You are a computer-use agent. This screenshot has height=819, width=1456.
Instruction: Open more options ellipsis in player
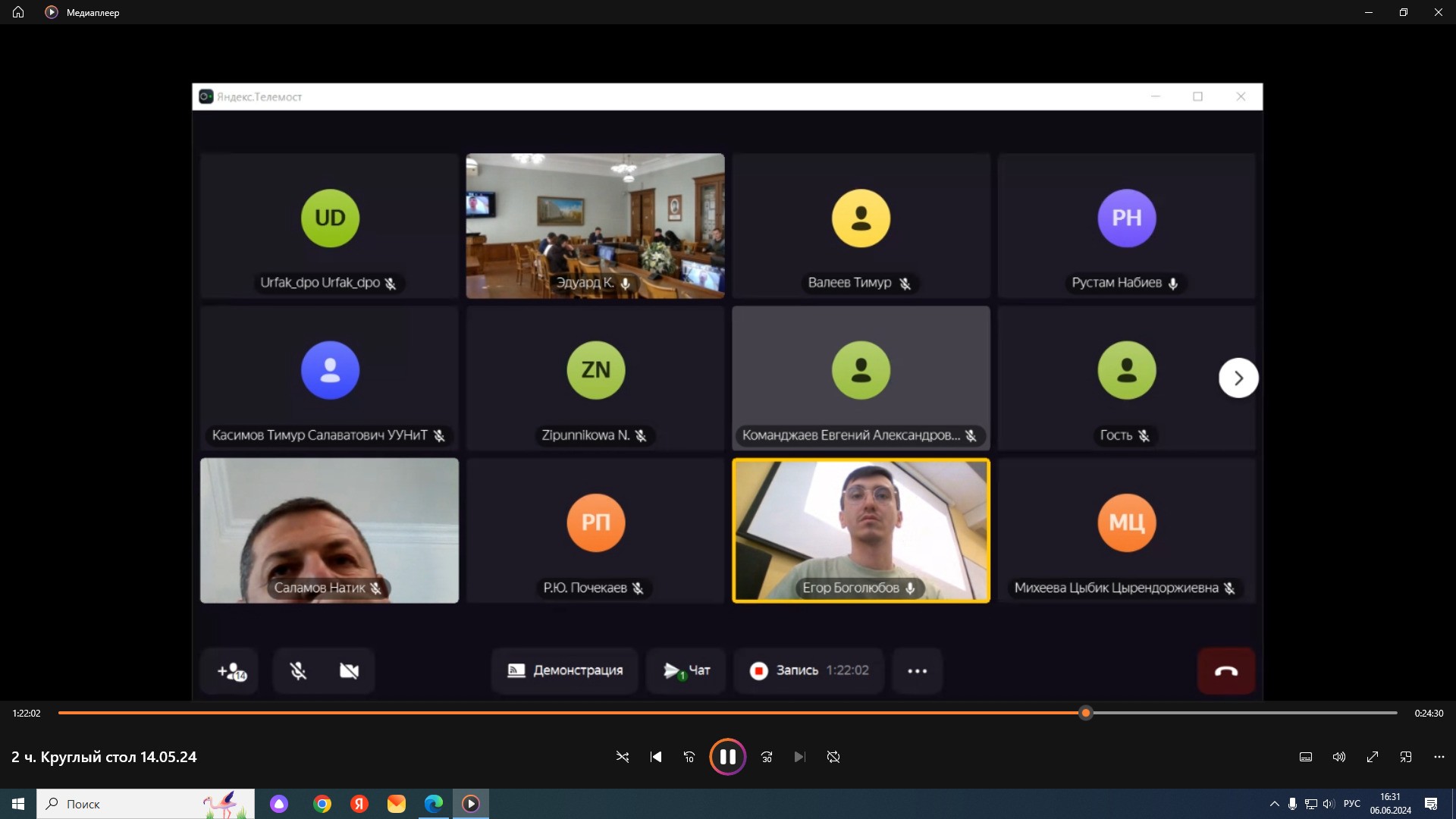[x=1439, y=757]
